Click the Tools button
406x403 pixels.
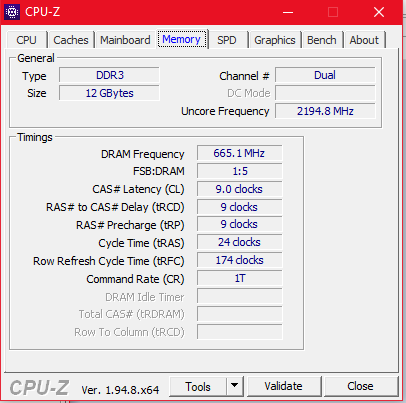pyautogui.click(x=198, y=386)
